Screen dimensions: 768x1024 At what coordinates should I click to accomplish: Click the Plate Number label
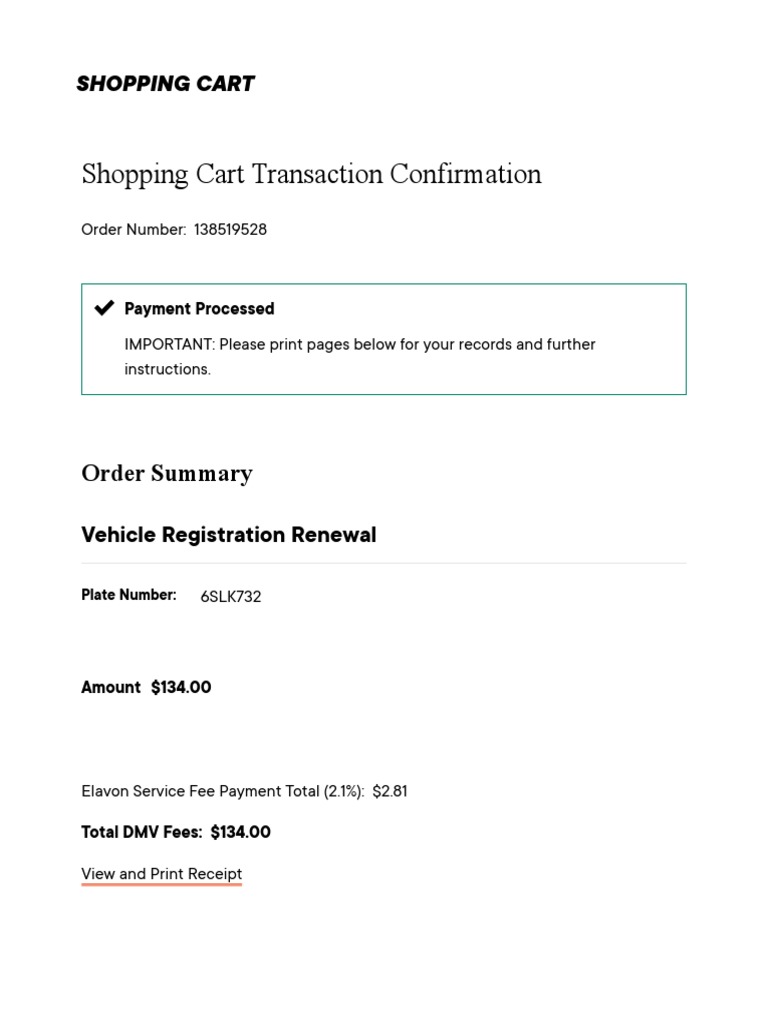click(x=129, y=595)
